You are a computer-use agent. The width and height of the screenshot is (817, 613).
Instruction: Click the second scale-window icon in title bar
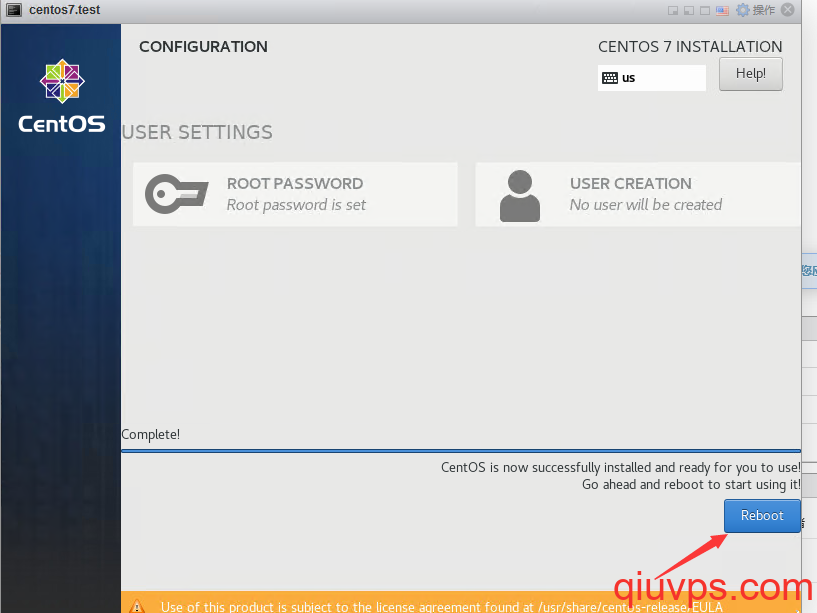click(x=689, y=10)
